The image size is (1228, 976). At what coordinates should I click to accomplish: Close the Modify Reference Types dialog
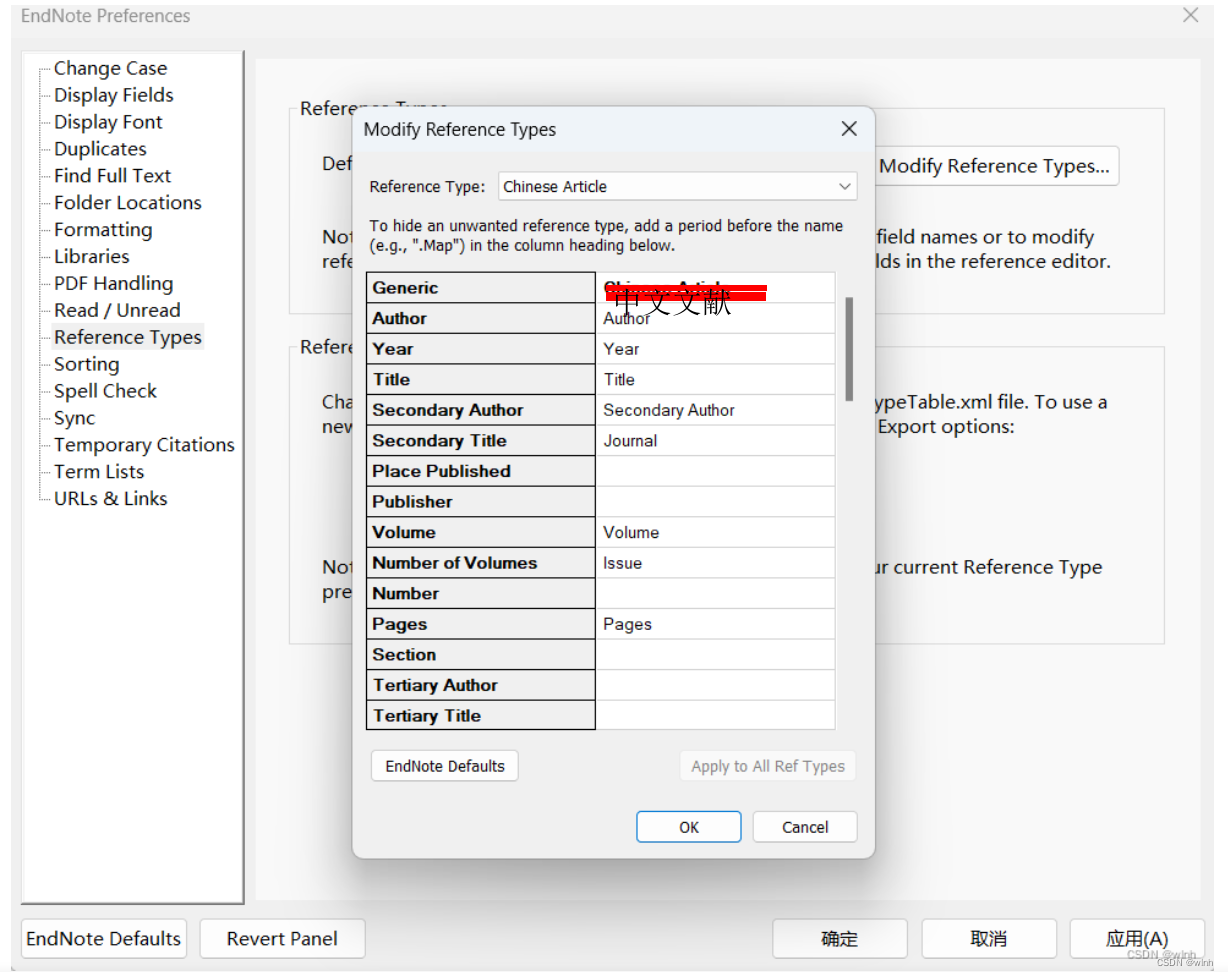coord(849,129)
